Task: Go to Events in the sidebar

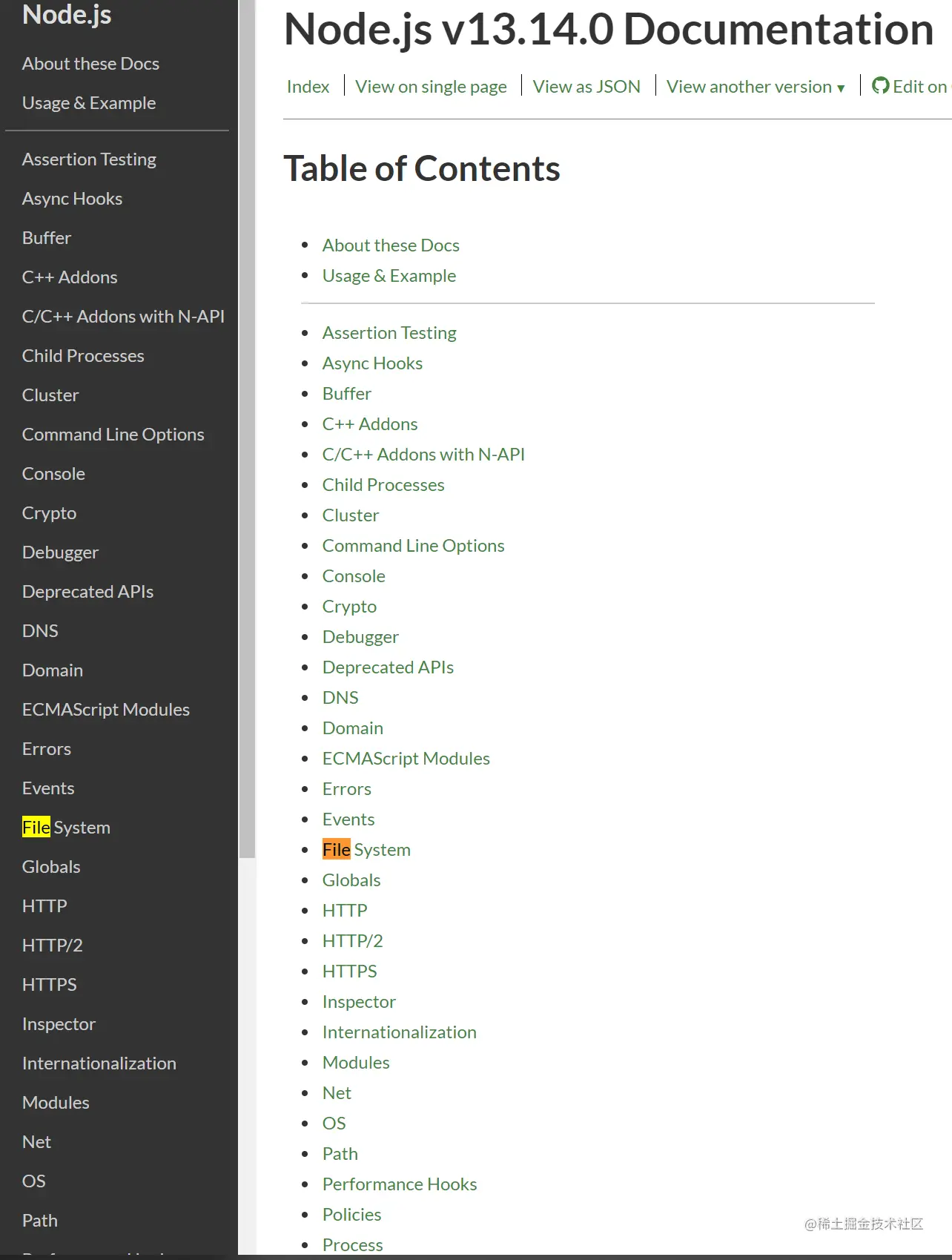Action: tap(48, 788)
